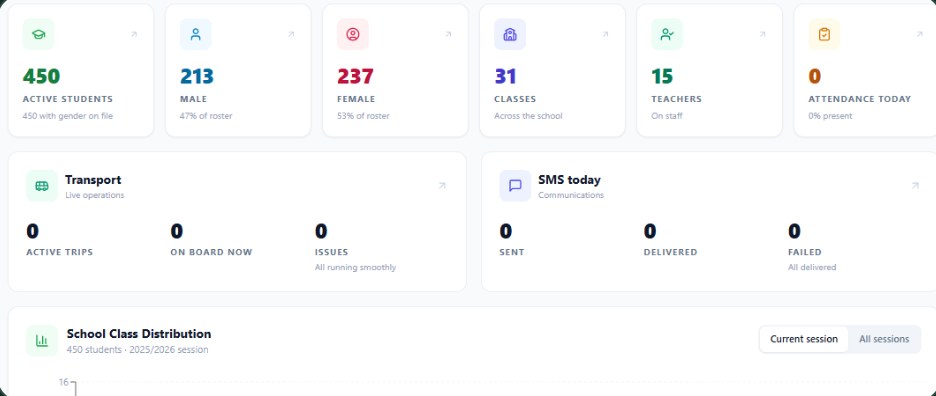Click the Transport panel heading

93,180
